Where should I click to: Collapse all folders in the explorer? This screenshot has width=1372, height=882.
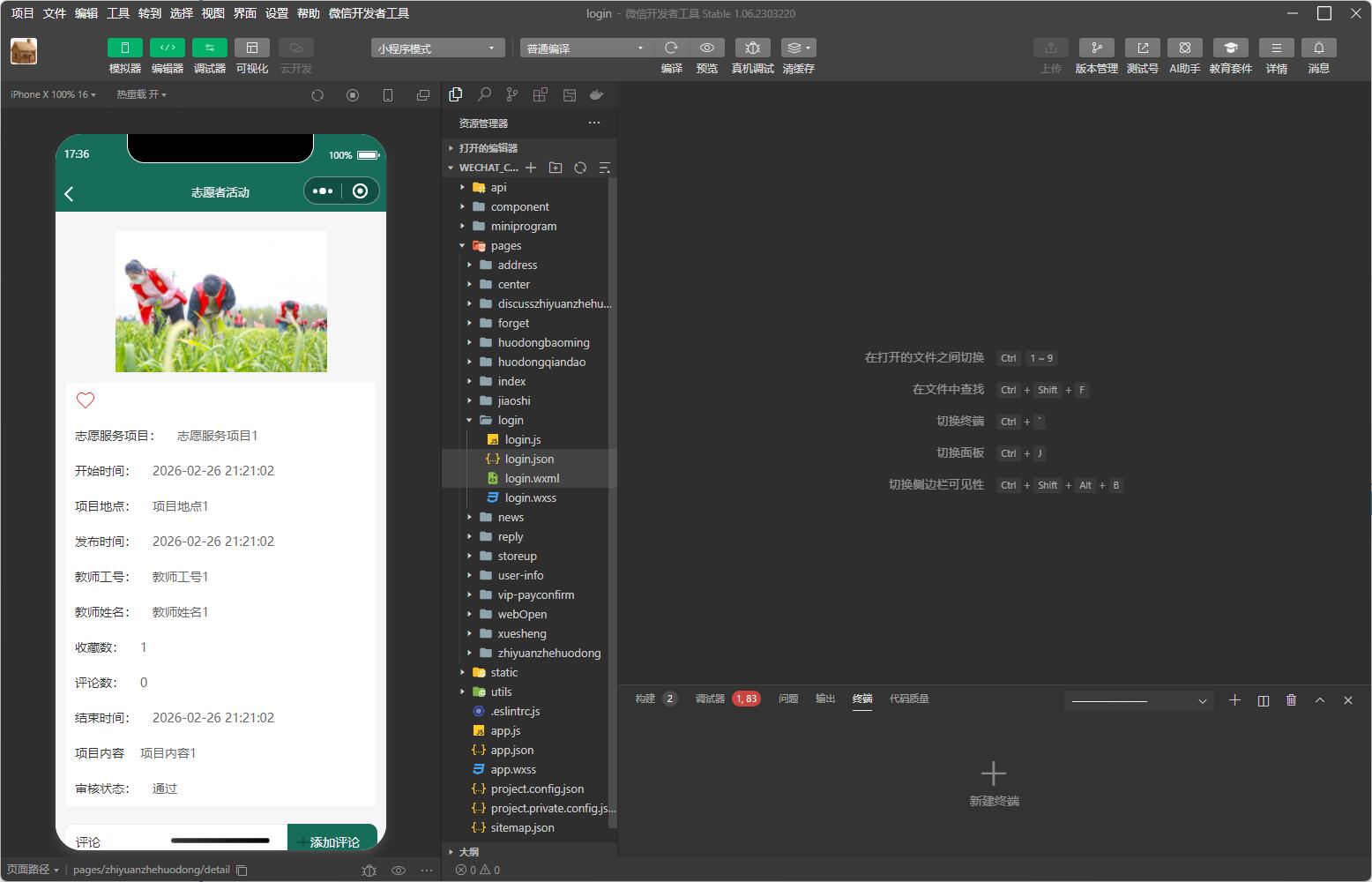click(x=605, y=168)
